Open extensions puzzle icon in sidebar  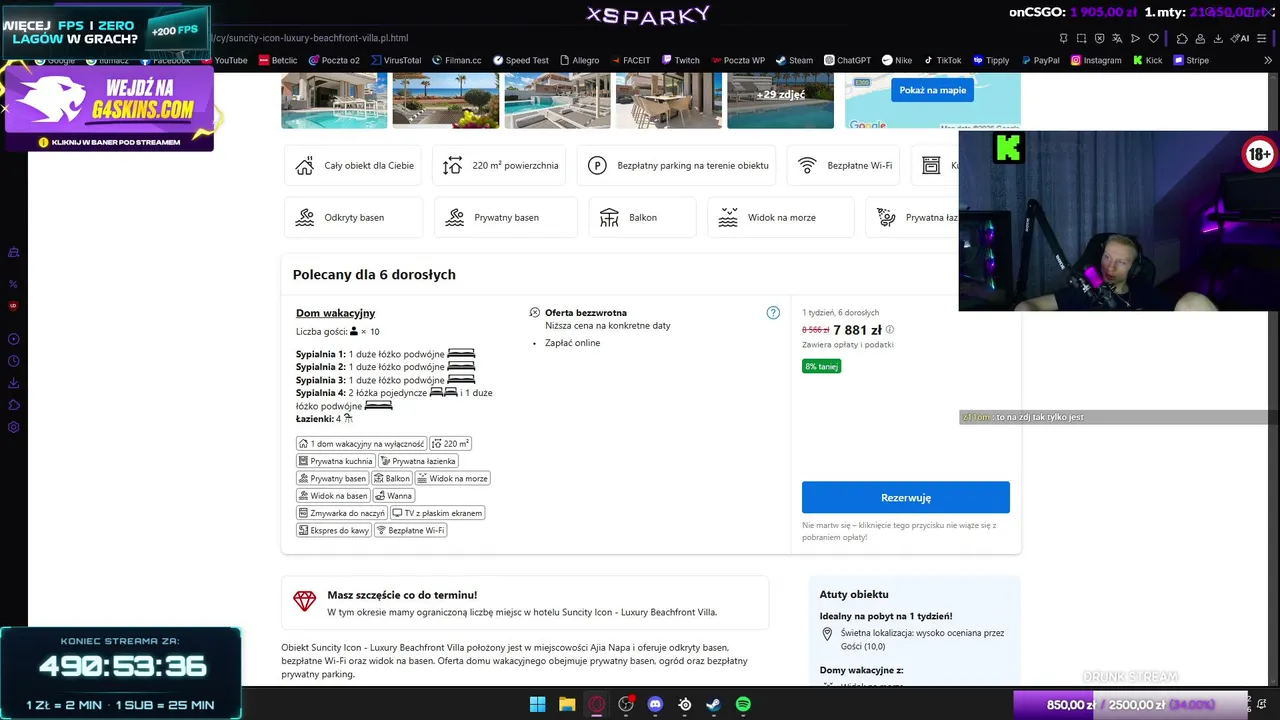[13, 405]
